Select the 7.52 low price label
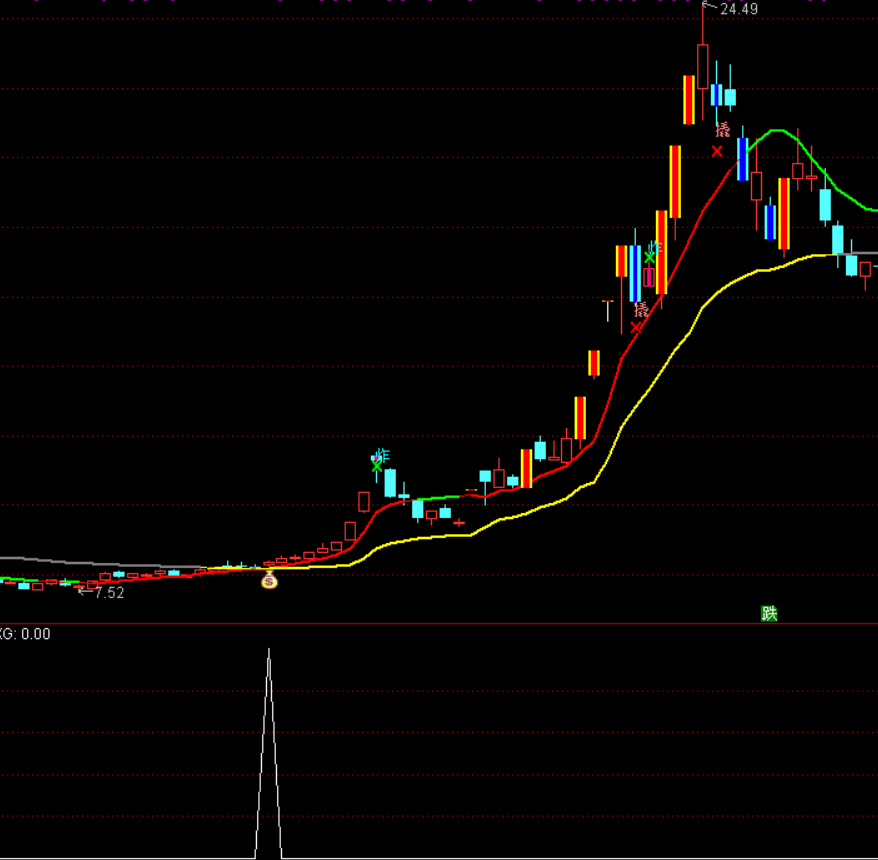Screen dimensions: 878x860 pos(109,592)
